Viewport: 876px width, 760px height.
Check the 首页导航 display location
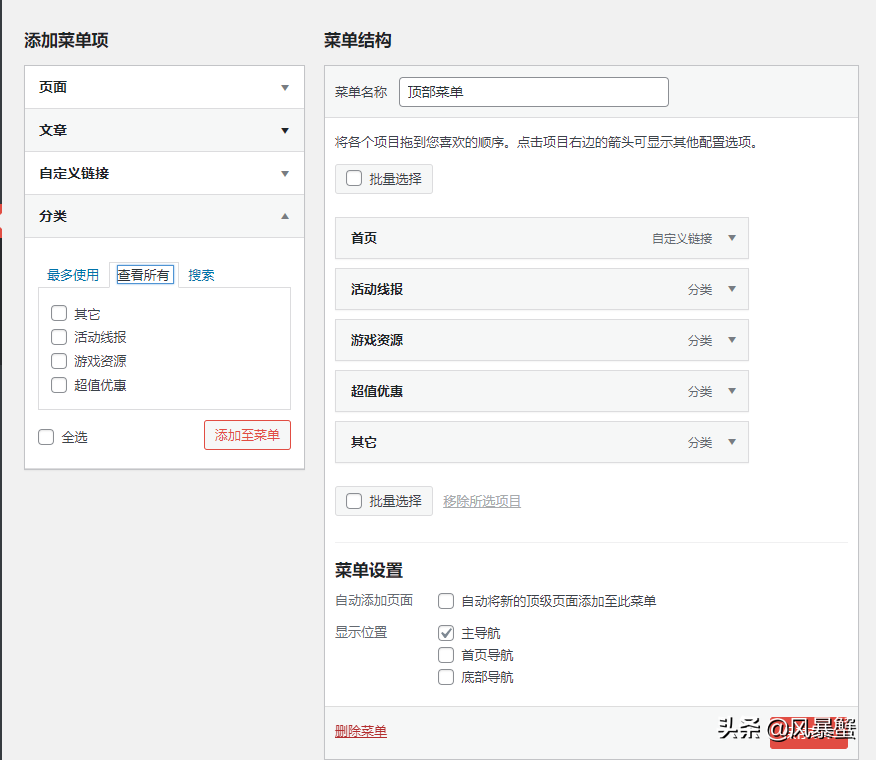pos(446,655)
